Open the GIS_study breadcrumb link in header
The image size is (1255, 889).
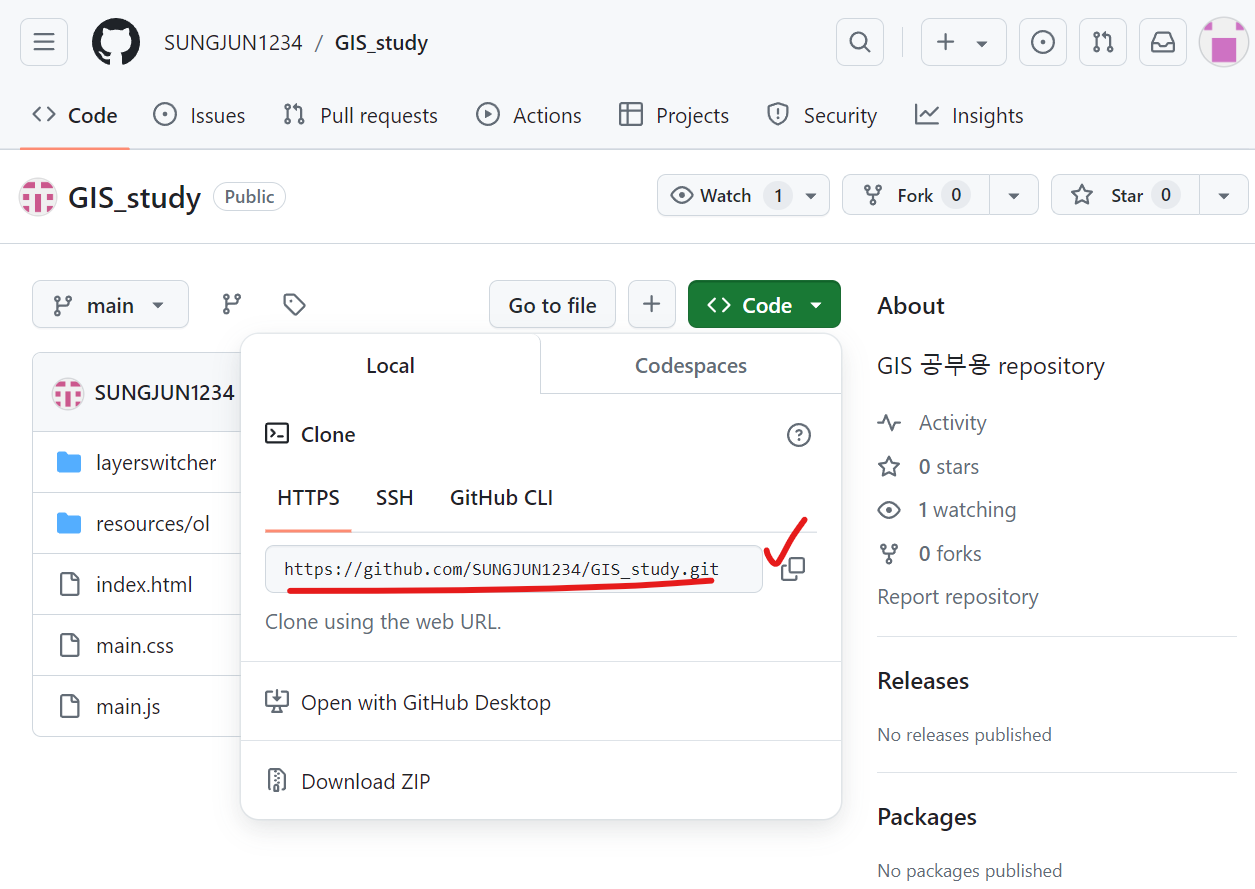pos(381,42)
